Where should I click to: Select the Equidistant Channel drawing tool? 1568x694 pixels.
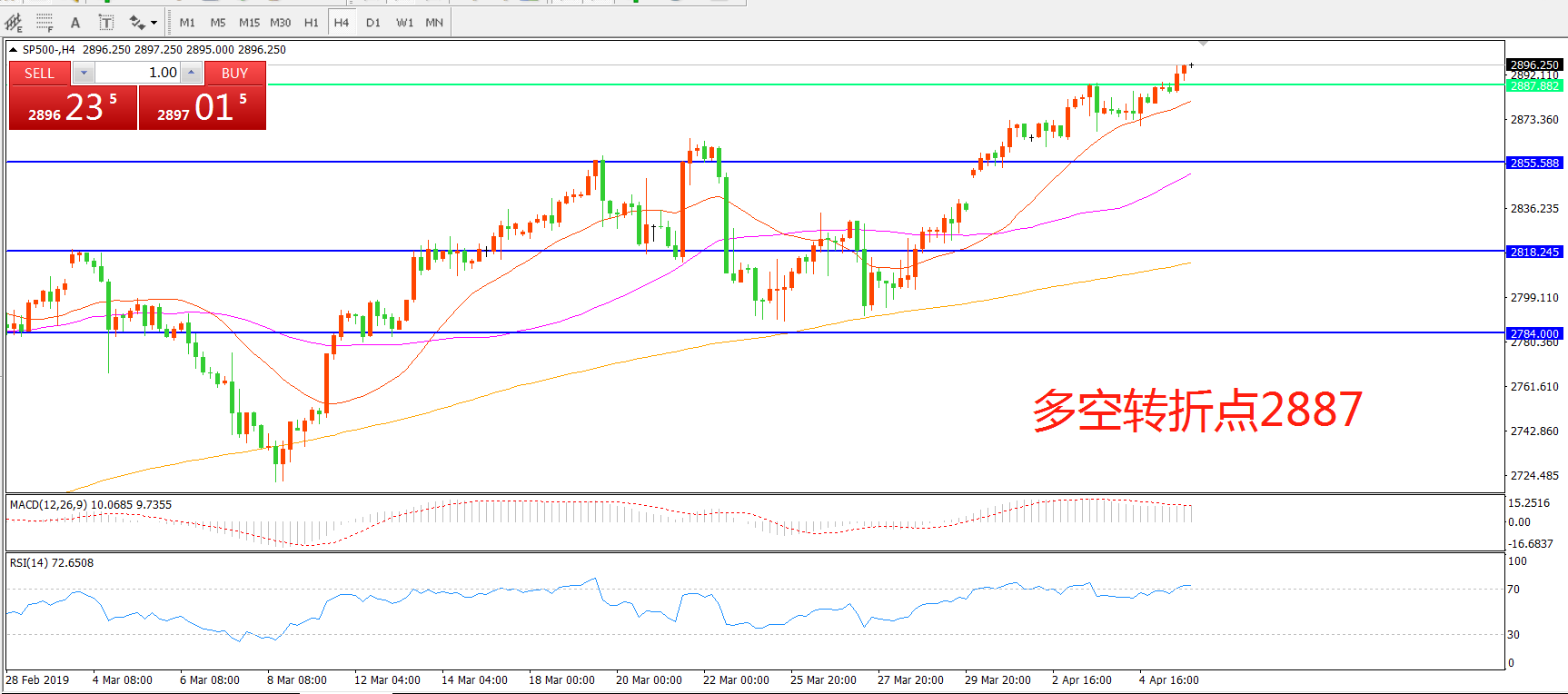point(14,23)
